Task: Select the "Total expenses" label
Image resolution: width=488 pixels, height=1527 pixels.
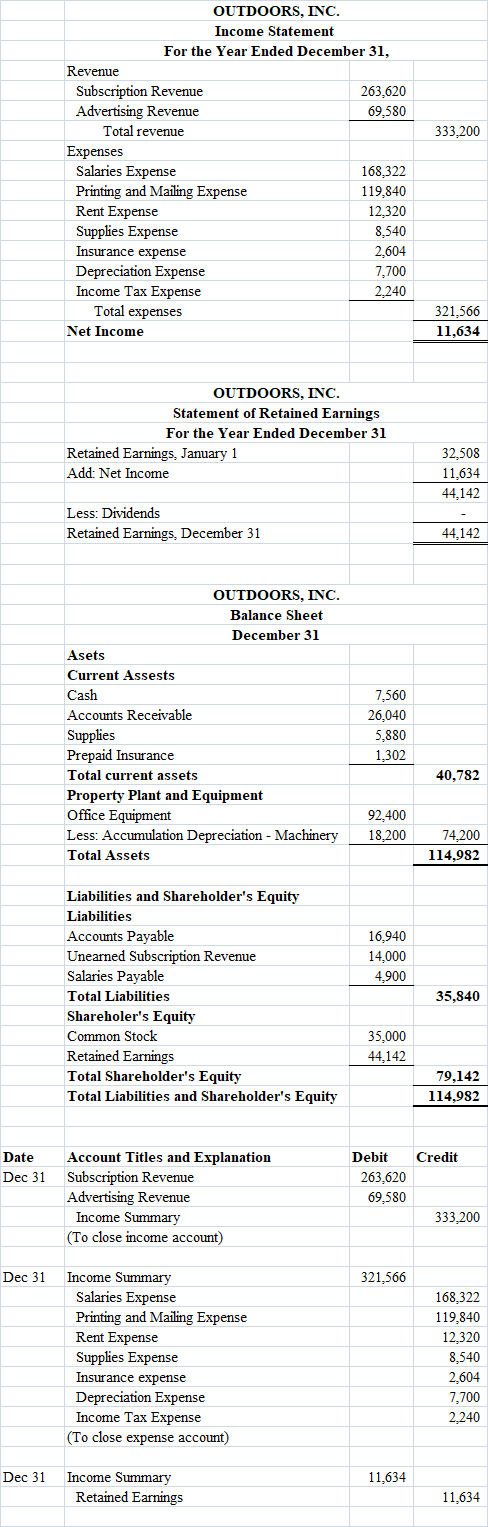Action: tap(137, 311)
